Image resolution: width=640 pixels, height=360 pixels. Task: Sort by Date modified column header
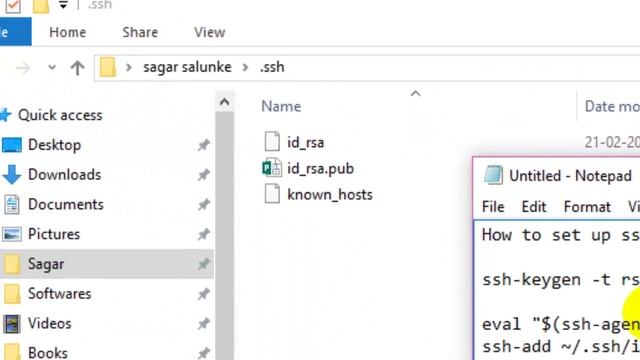[612, 107]
